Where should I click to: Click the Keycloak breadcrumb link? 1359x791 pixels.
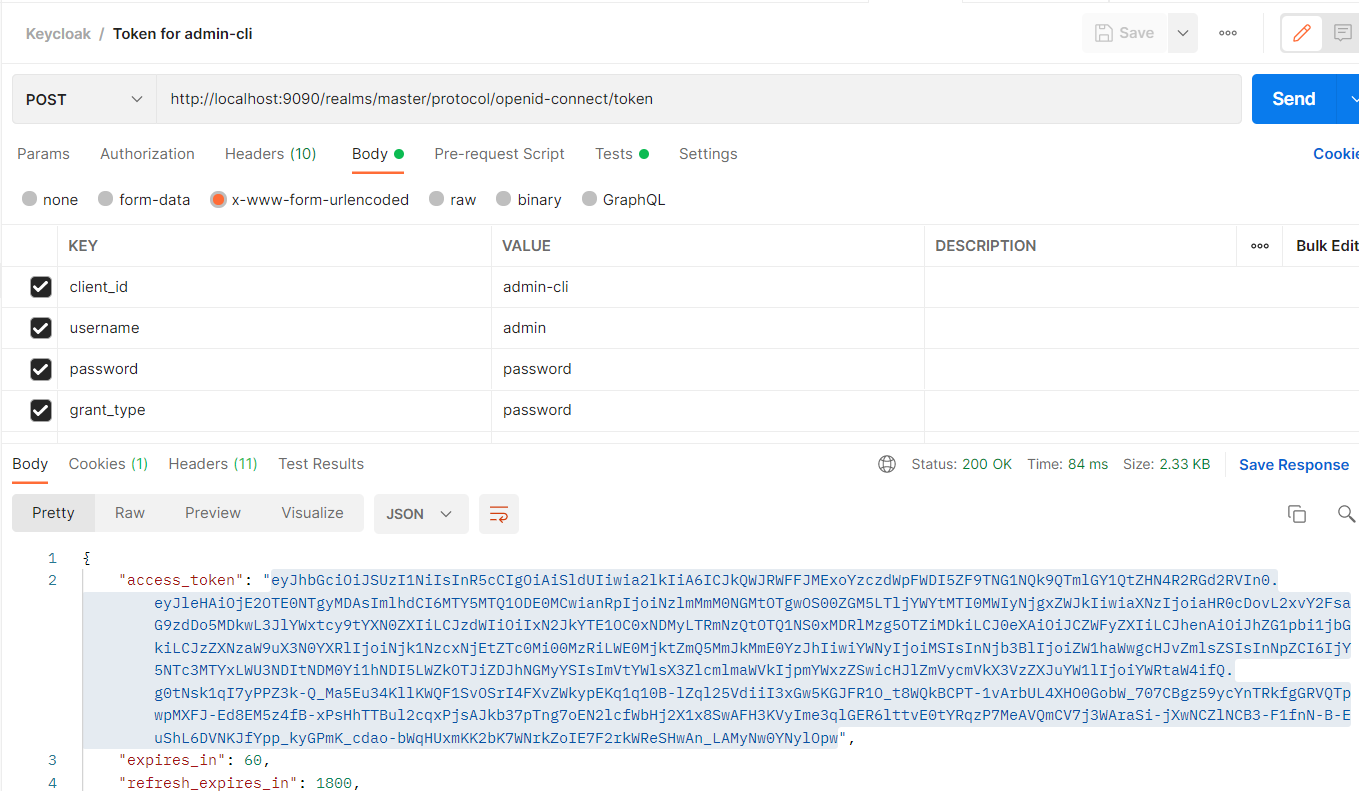(58, 33)
